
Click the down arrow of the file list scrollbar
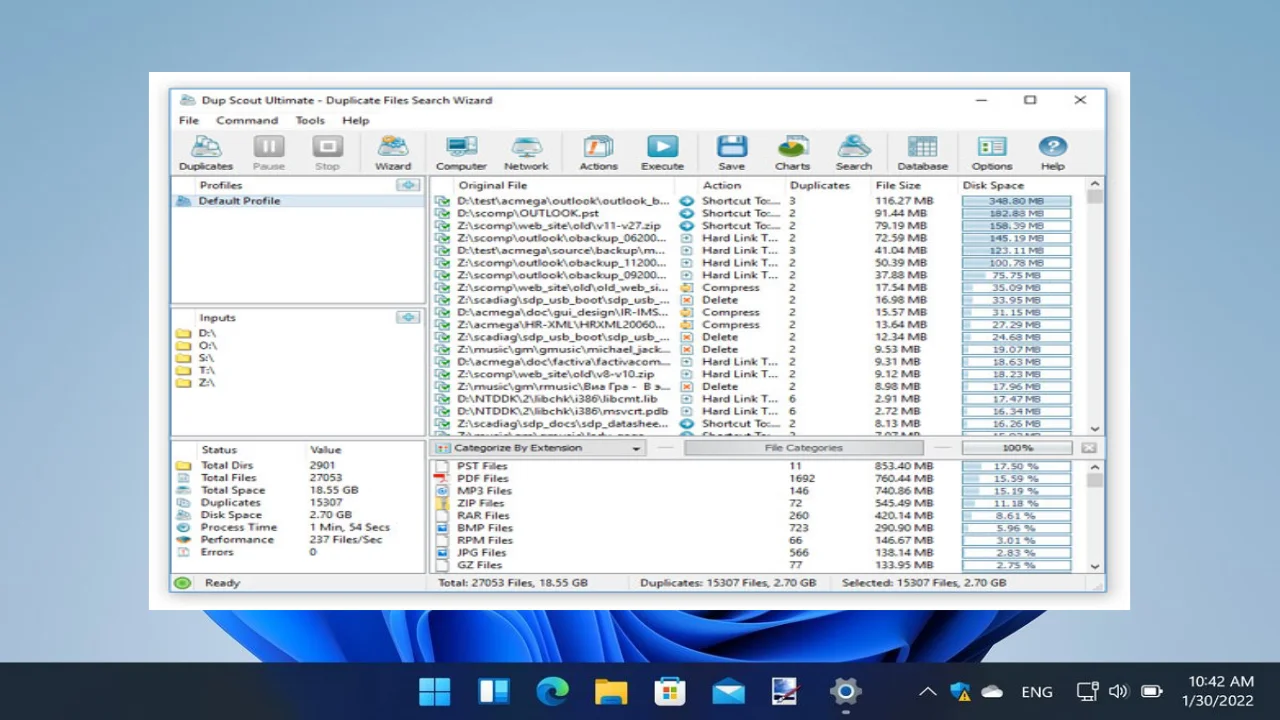1095,428
